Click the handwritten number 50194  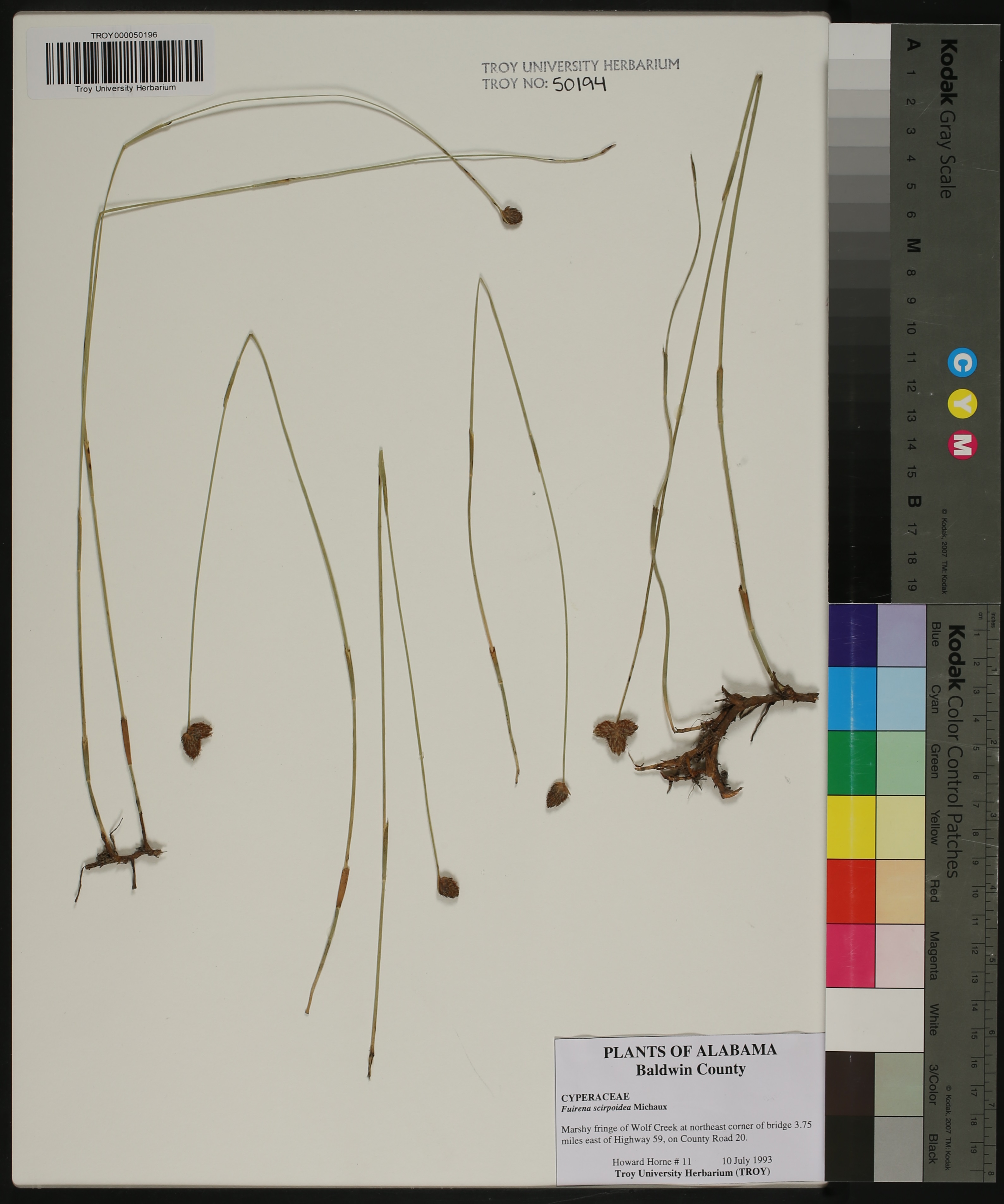[579, 84]
